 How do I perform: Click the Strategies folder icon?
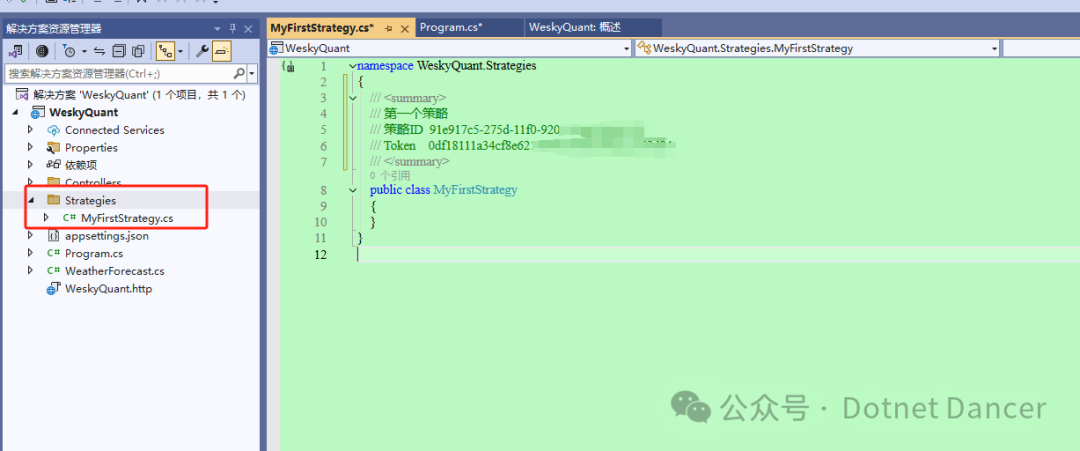click(53, 200)
